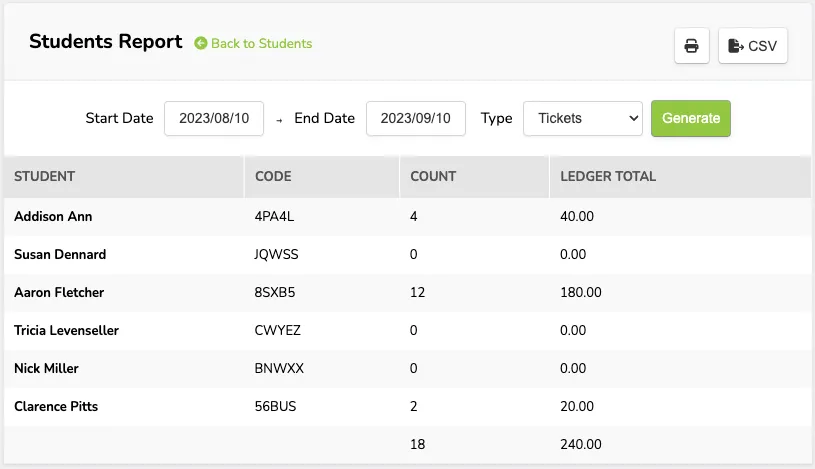Click the 240.00 ledger total cell
The image size is (815, 469).
pyautogui.click(x=581, y=444)
